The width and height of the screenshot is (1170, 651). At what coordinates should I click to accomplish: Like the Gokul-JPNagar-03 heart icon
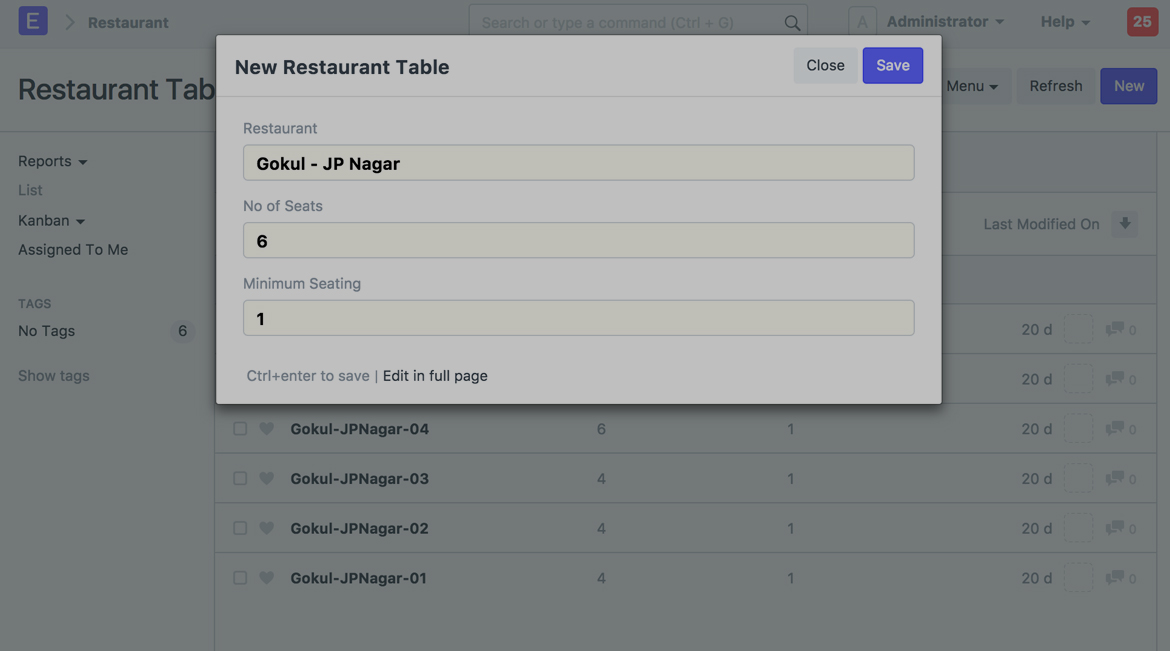pyautogui.click(x=267, y=479)
